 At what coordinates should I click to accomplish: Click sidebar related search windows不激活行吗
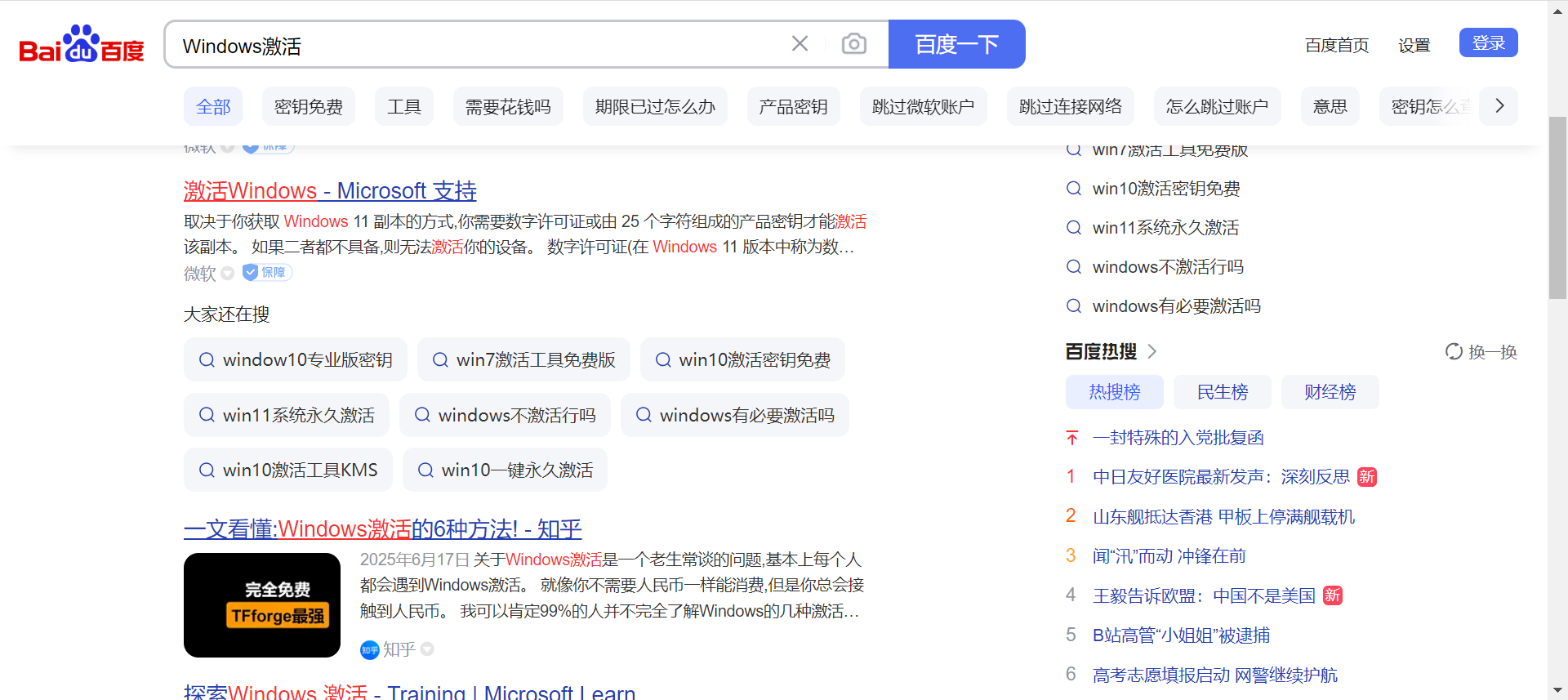tap(1168, 267)
